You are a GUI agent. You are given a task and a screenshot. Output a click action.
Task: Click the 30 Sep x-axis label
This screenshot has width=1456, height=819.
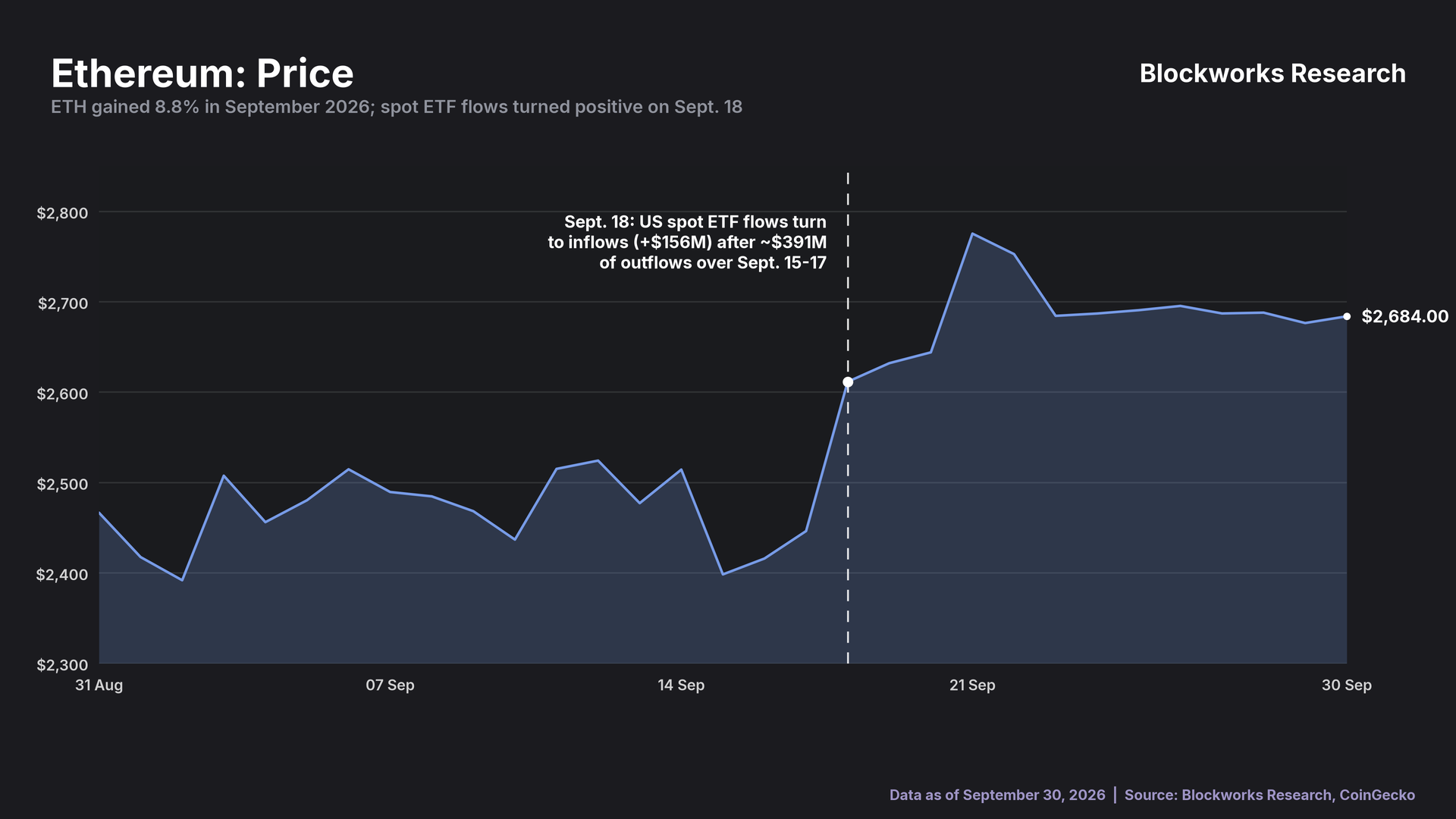click(x=1347, y=686)
